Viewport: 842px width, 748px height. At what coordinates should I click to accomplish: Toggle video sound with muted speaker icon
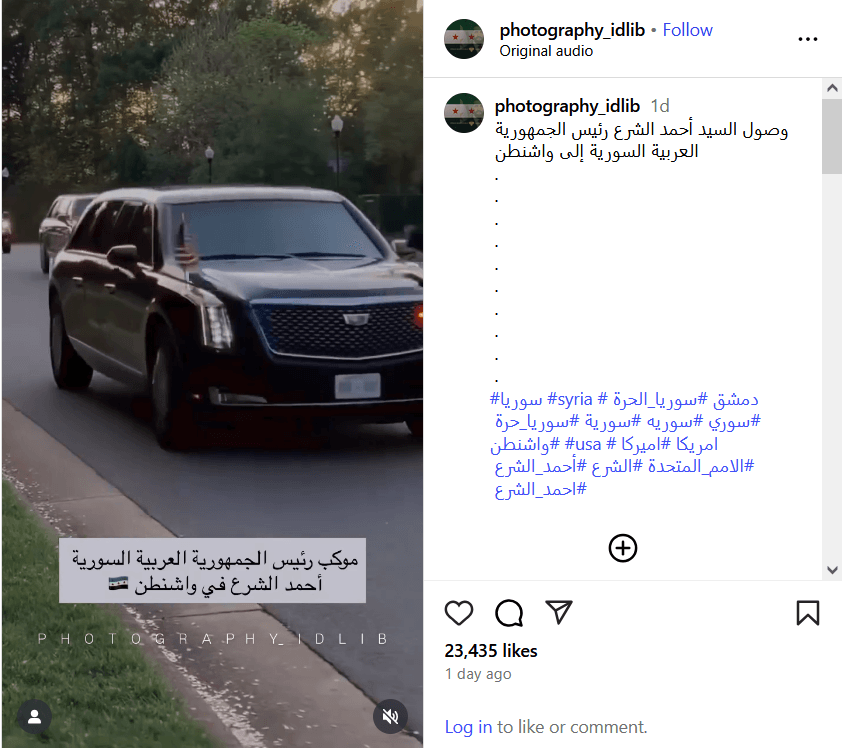(390, 716)
